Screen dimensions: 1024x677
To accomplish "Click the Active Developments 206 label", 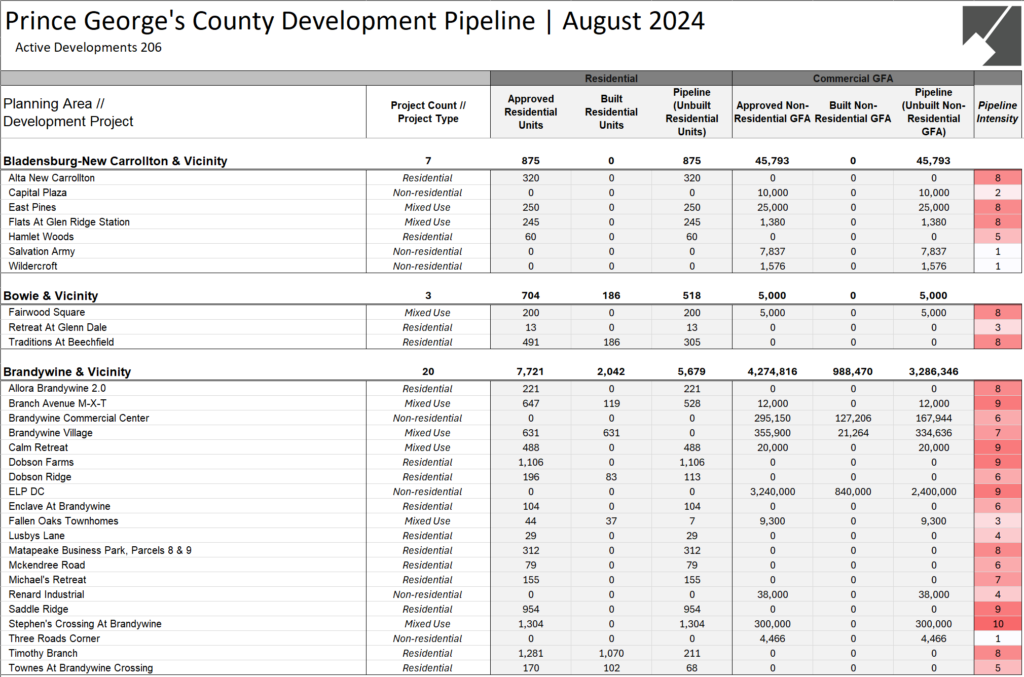I will coord(88,47).
